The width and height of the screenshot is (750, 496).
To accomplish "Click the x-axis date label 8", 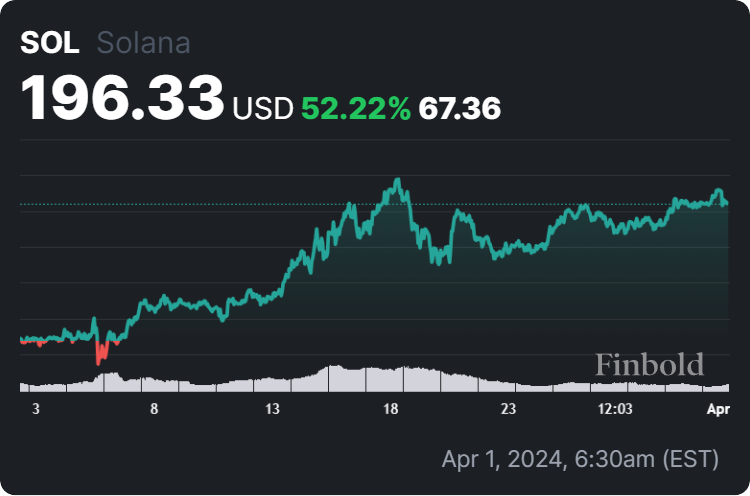I will click(x=154, y=409).
